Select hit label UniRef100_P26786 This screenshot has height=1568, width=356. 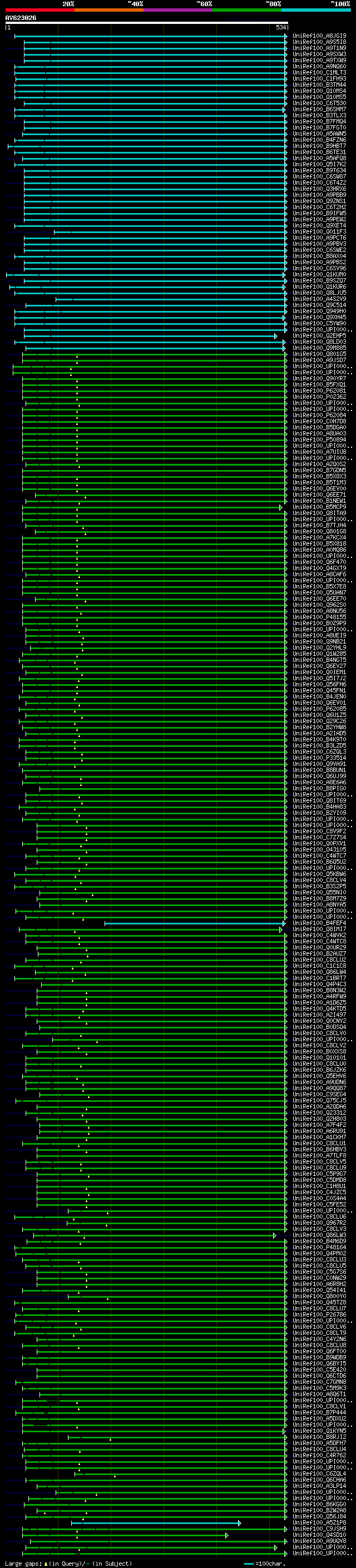(319, 1315)
